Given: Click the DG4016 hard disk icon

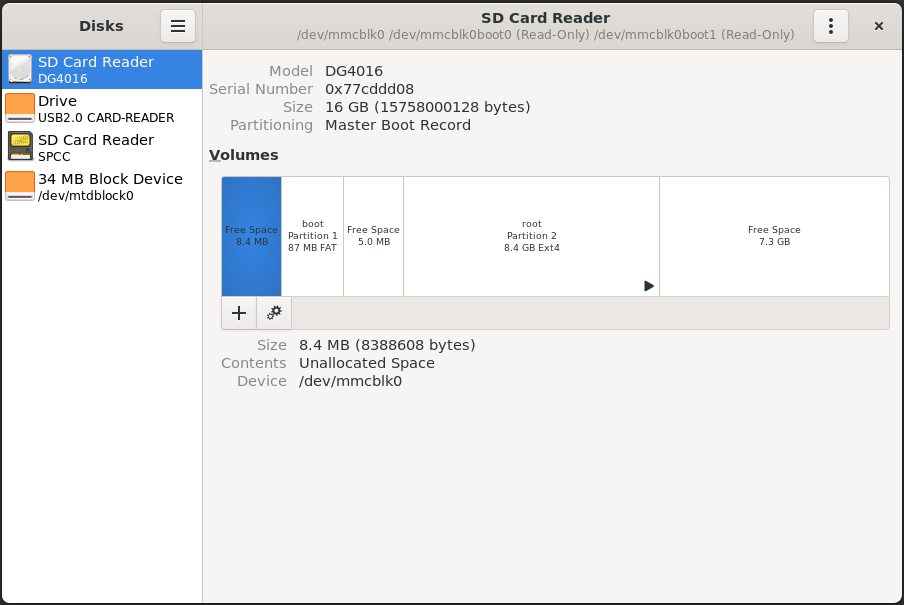Looking at the screenshot, I should [20, 69].
